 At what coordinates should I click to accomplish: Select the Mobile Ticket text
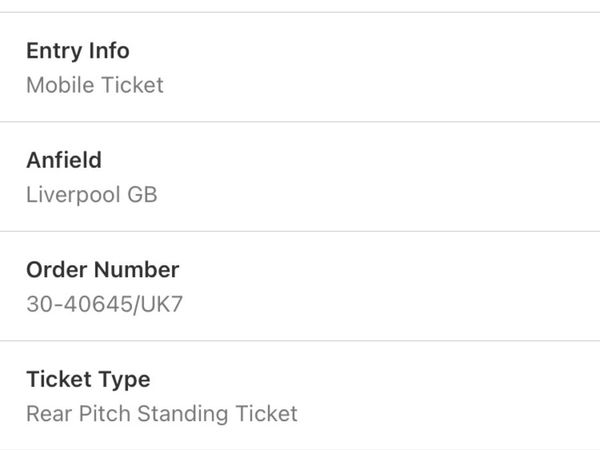coord(95,85)
